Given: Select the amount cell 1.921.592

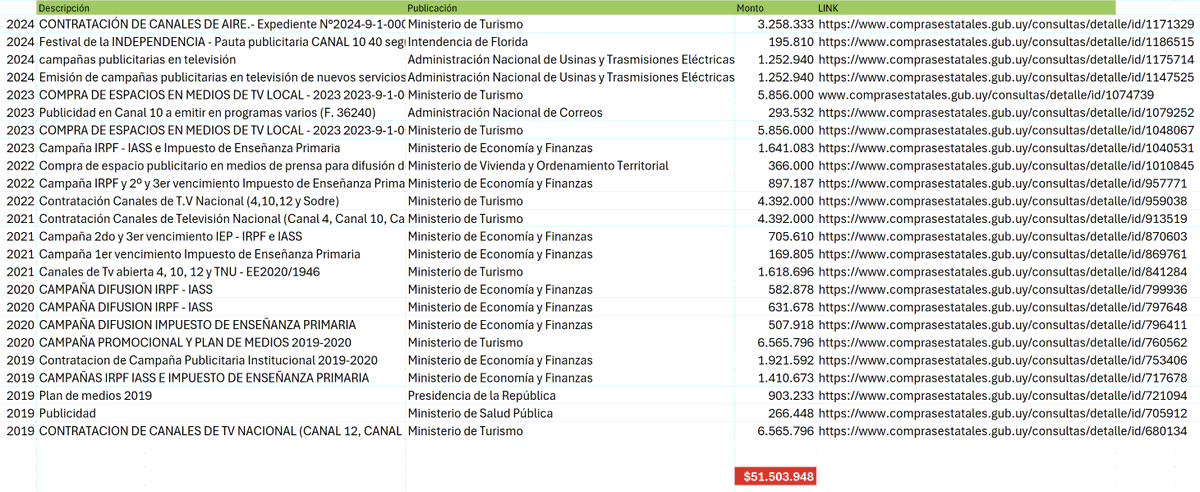Looking at the screenshot, I should click(775, 360).
